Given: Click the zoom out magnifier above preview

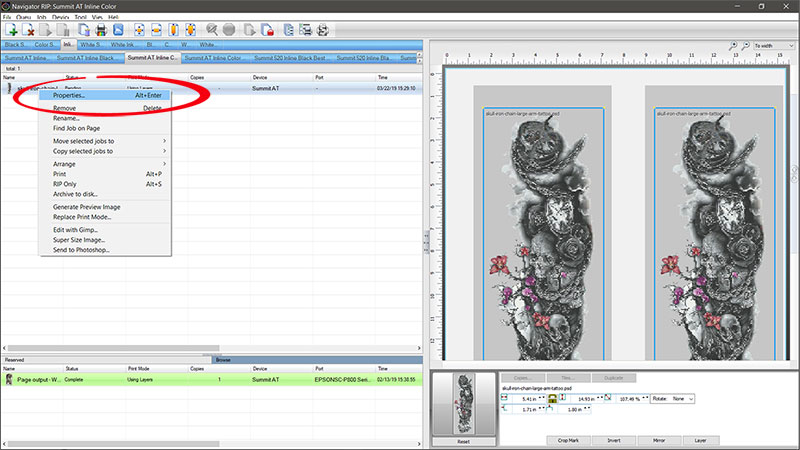Looking at the screenshot, I should point(745,46).
